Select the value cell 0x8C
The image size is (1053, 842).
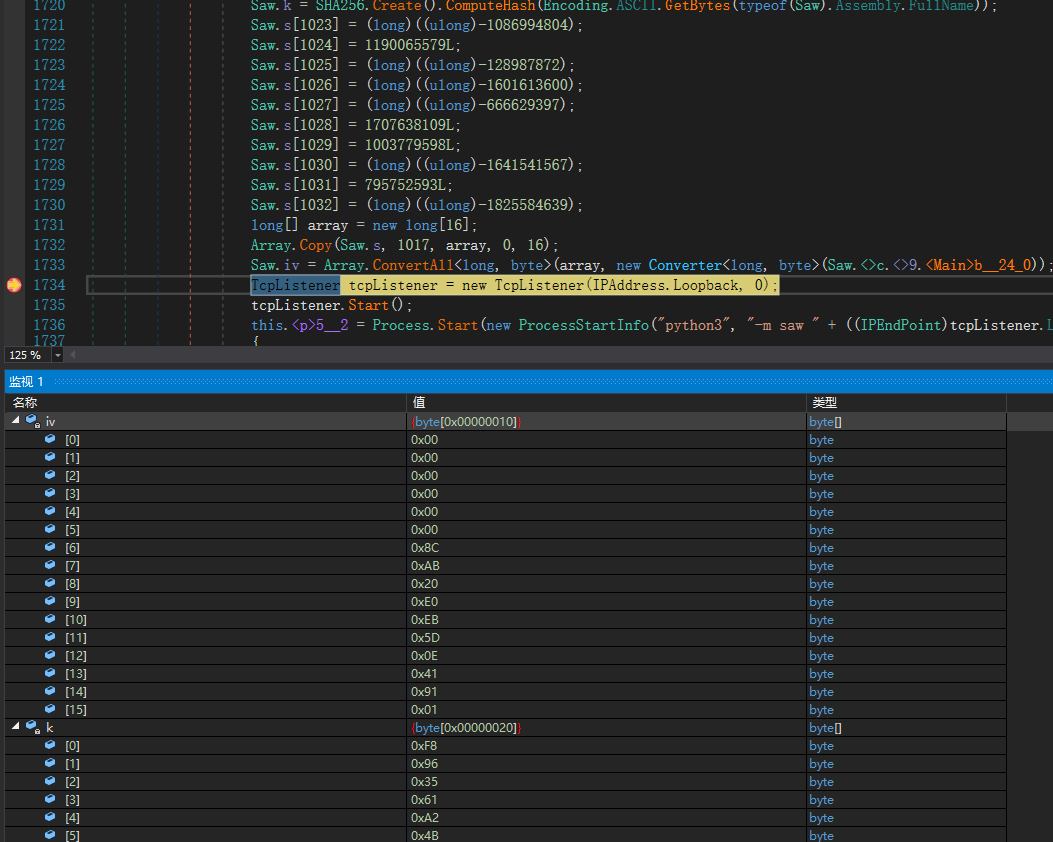click(606, 548)
